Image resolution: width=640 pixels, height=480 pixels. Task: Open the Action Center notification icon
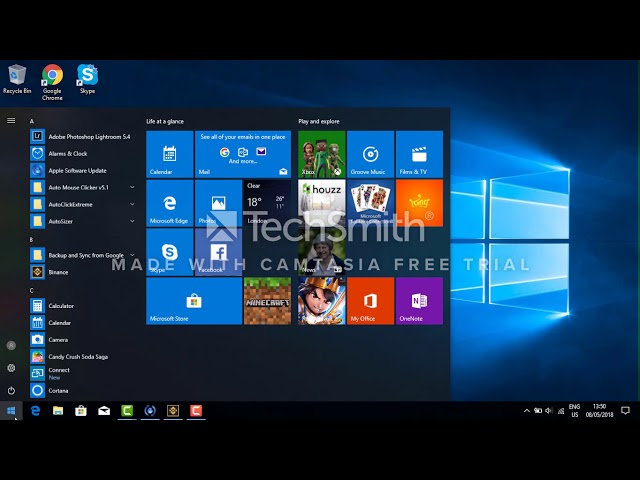(x=625, y=411)
